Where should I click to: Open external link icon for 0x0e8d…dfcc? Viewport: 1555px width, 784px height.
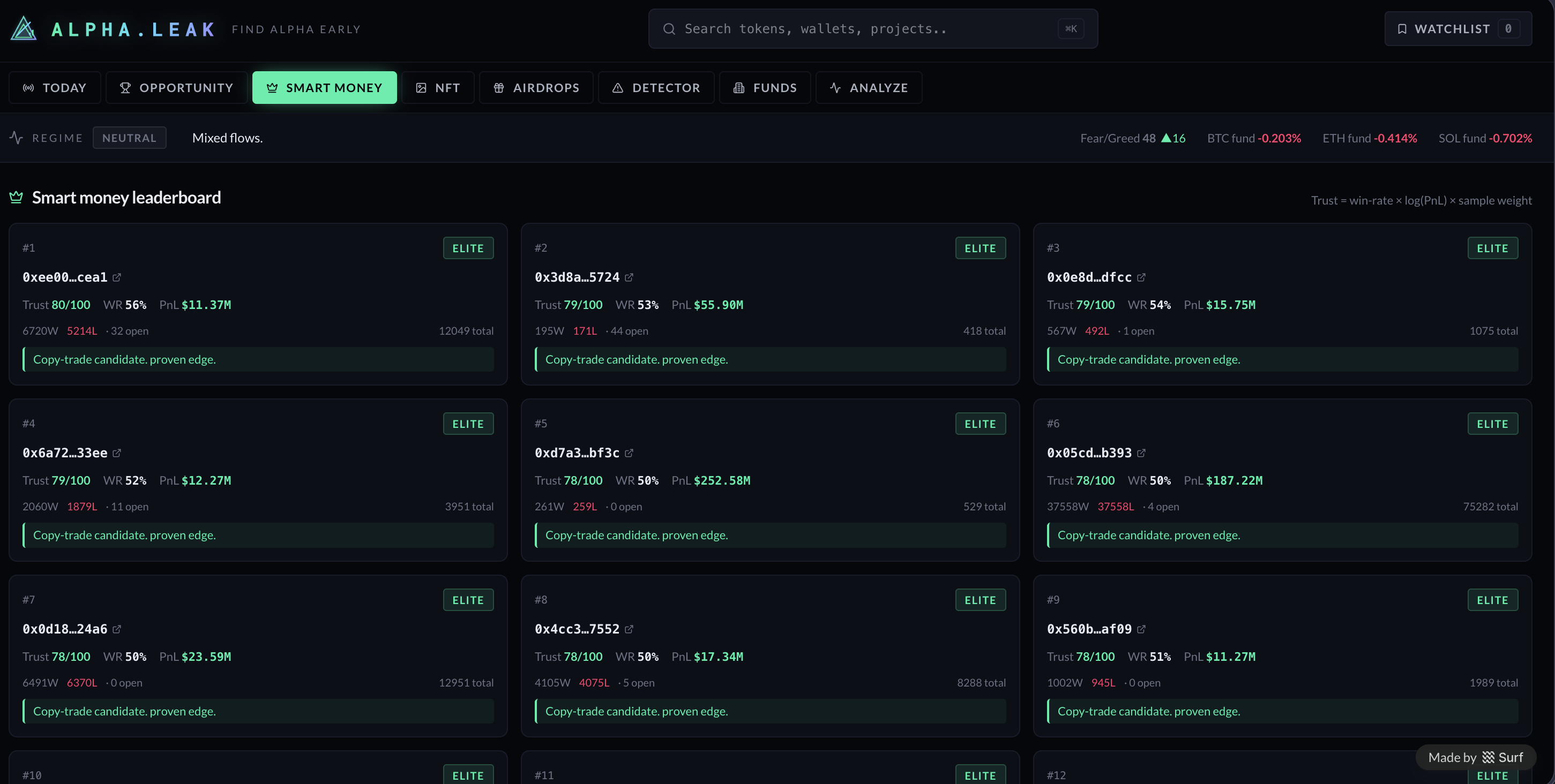[1141, 277]
